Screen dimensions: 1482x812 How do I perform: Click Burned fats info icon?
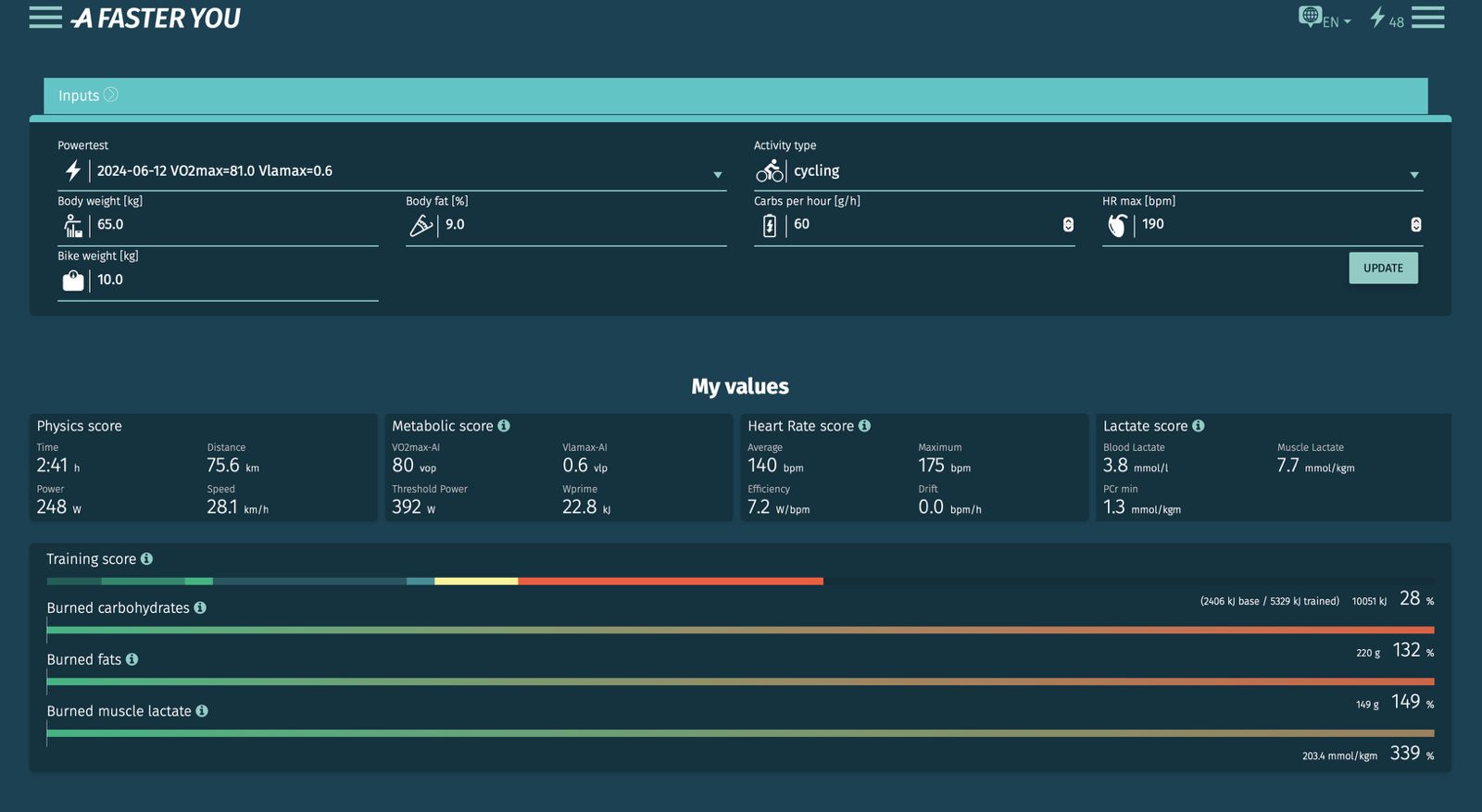click(132, 659)
